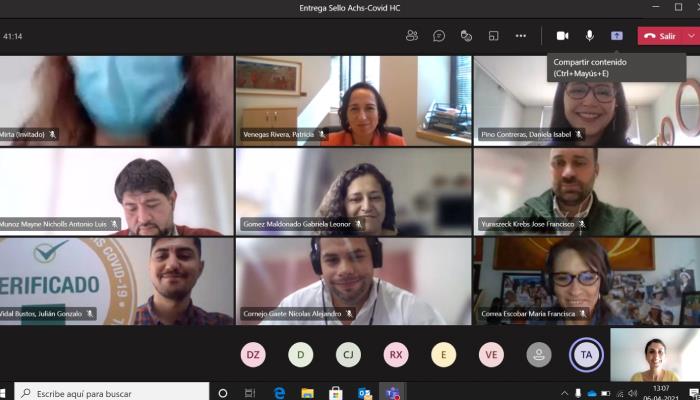
Task: Open the breakout rooms icon
Action: pyautogui.click(x=493, y=36)
